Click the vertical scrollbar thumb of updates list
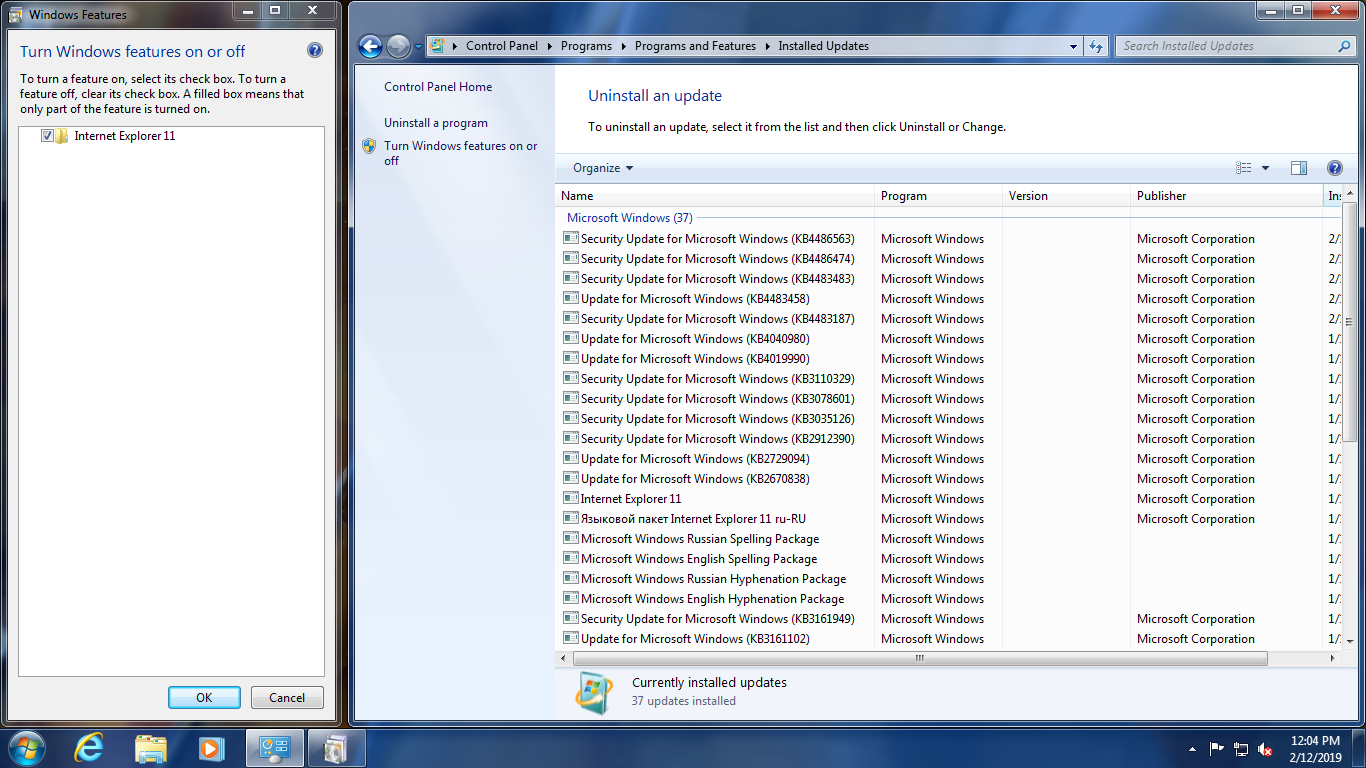 point(1349,321)
